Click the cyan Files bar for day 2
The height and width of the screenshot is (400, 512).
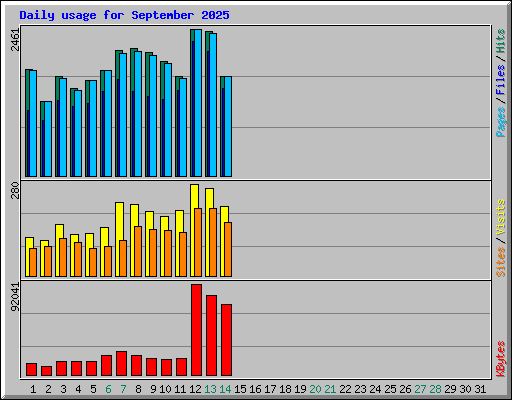[48, 139]
